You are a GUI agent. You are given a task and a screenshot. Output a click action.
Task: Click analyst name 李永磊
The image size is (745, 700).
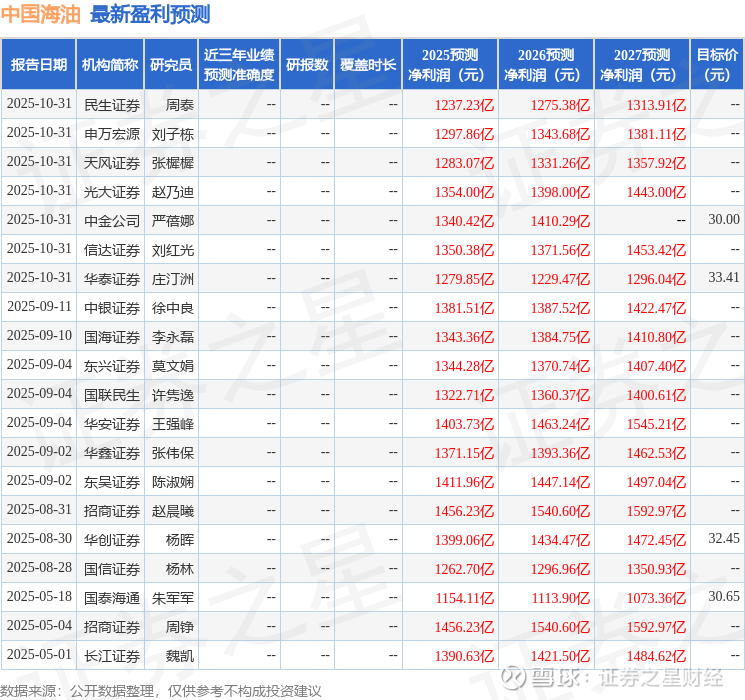click(173, 337)
